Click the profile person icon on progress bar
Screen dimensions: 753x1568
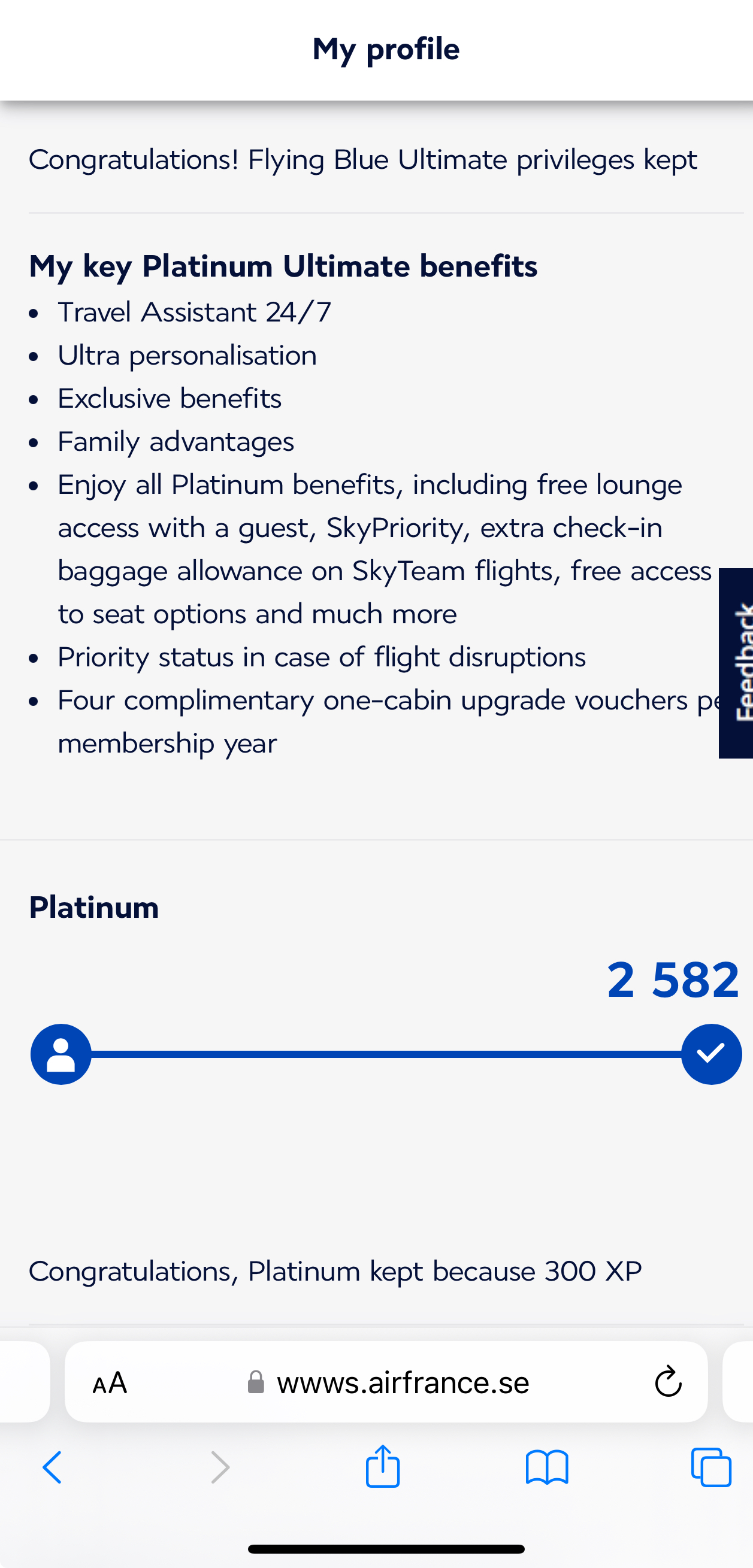click(61, 1054)
